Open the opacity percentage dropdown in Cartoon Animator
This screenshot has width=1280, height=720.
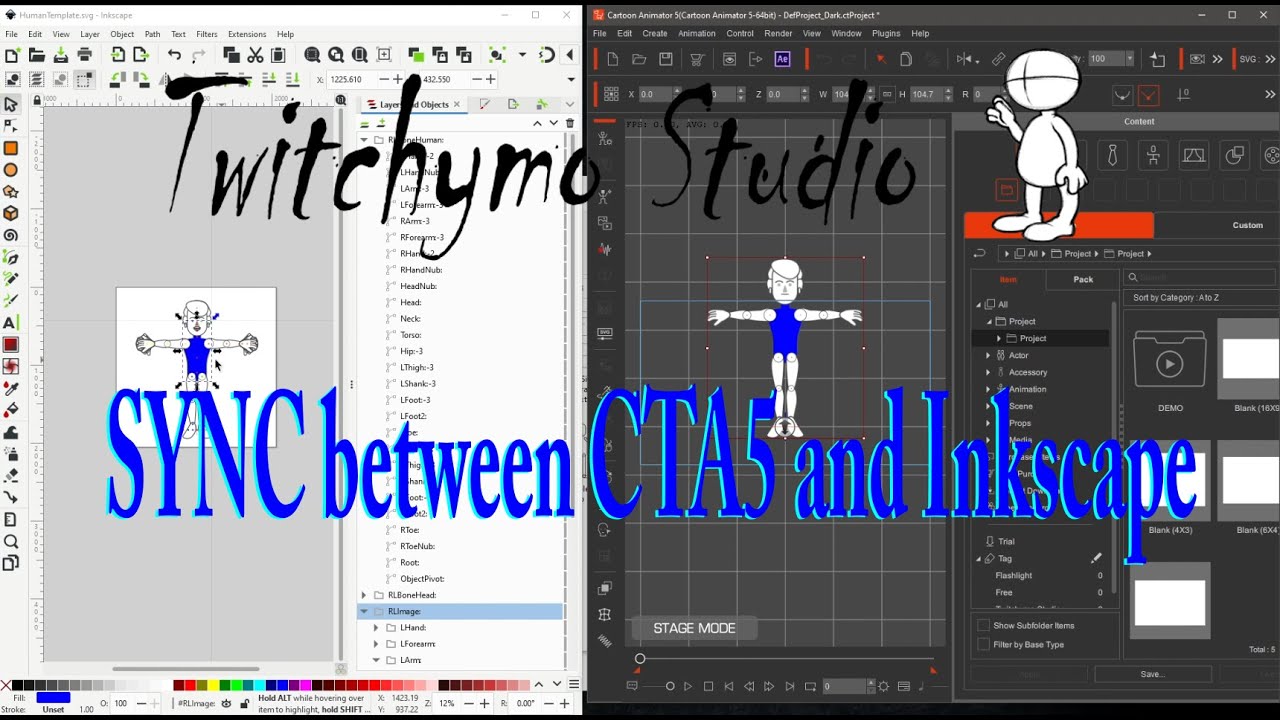[1130, 59]
